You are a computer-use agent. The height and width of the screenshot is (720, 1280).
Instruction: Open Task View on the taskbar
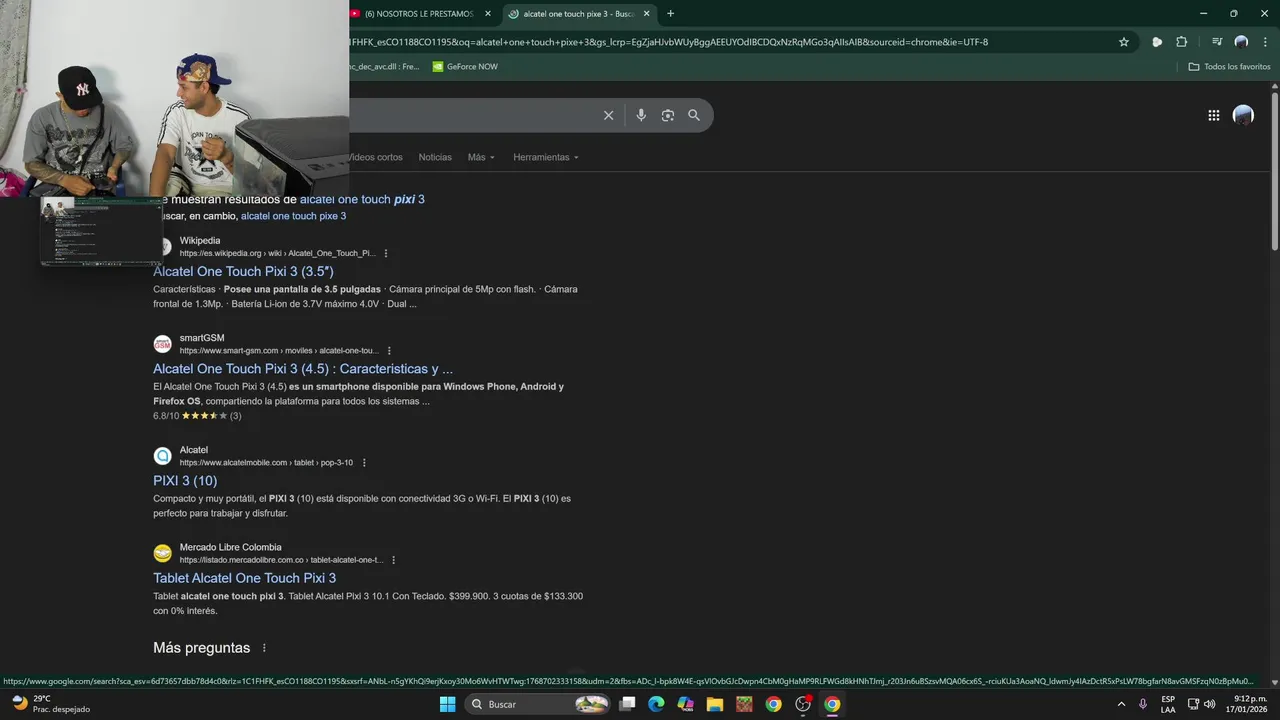pyautogui.click(x=627, y=704)
